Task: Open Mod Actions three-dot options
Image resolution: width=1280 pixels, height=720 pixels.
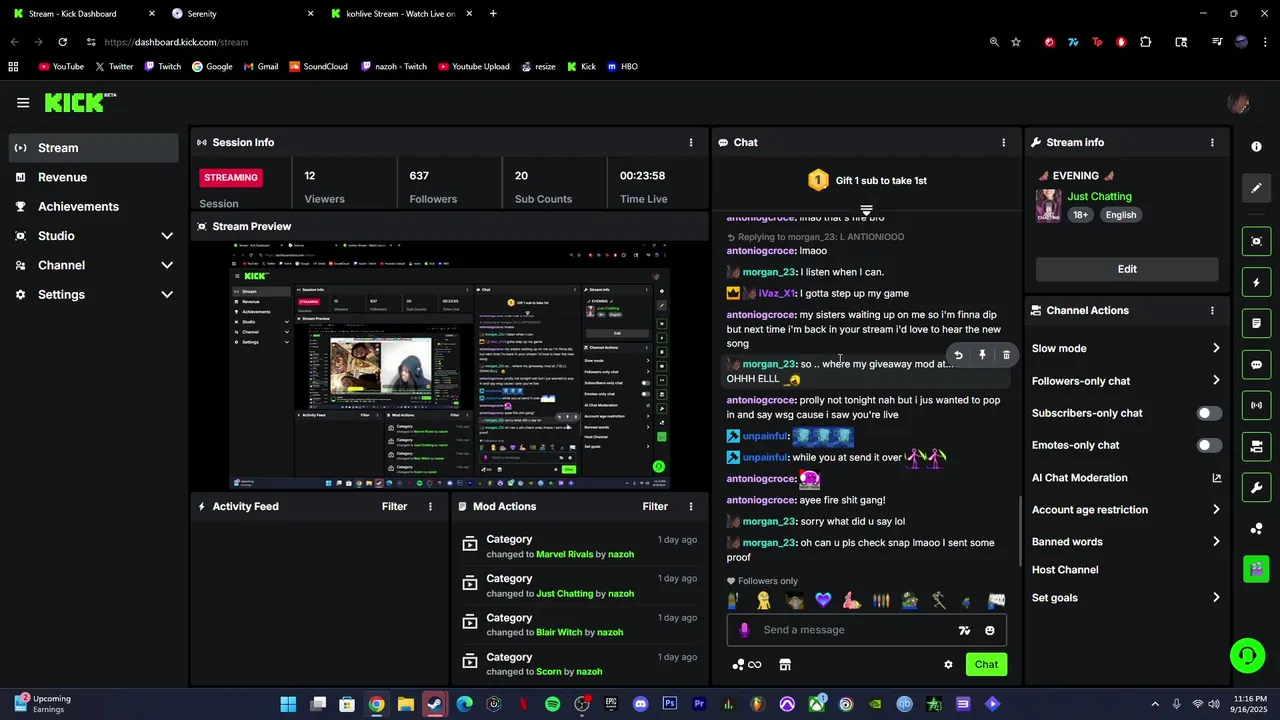Action: point(691,506)
